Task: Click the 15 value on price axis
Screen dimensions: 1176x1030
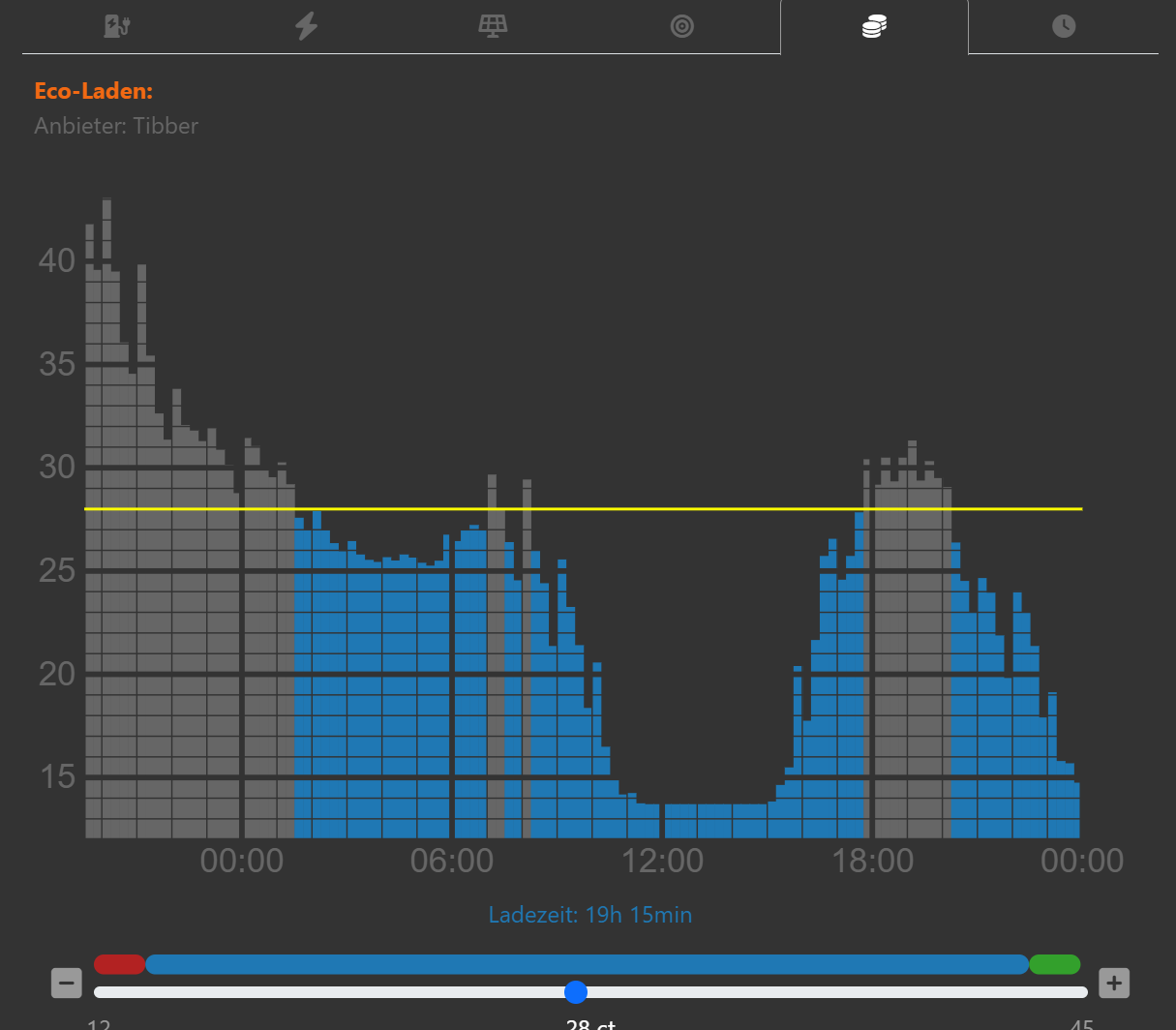Action: point(57,776)
